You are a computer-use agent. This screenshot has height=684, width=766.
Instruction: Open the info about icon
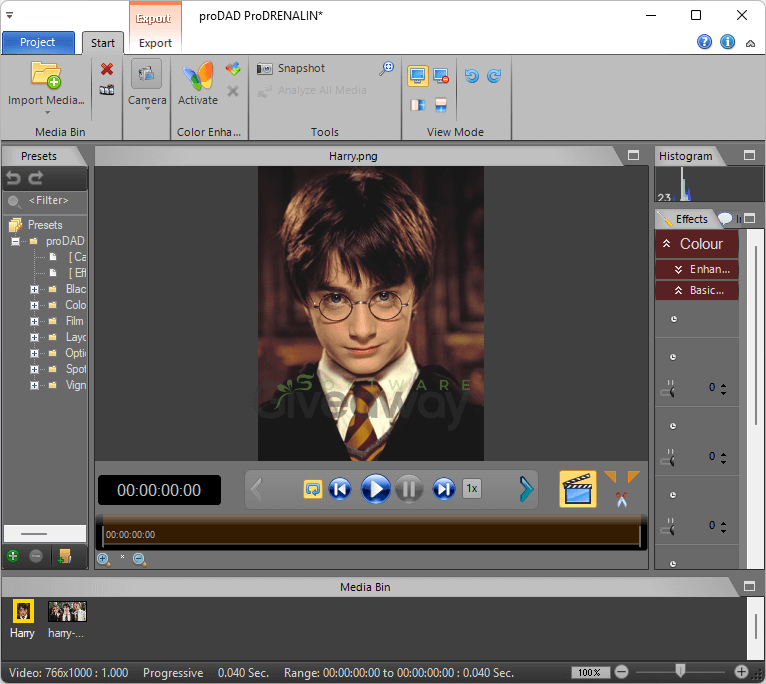pos(727,42)
